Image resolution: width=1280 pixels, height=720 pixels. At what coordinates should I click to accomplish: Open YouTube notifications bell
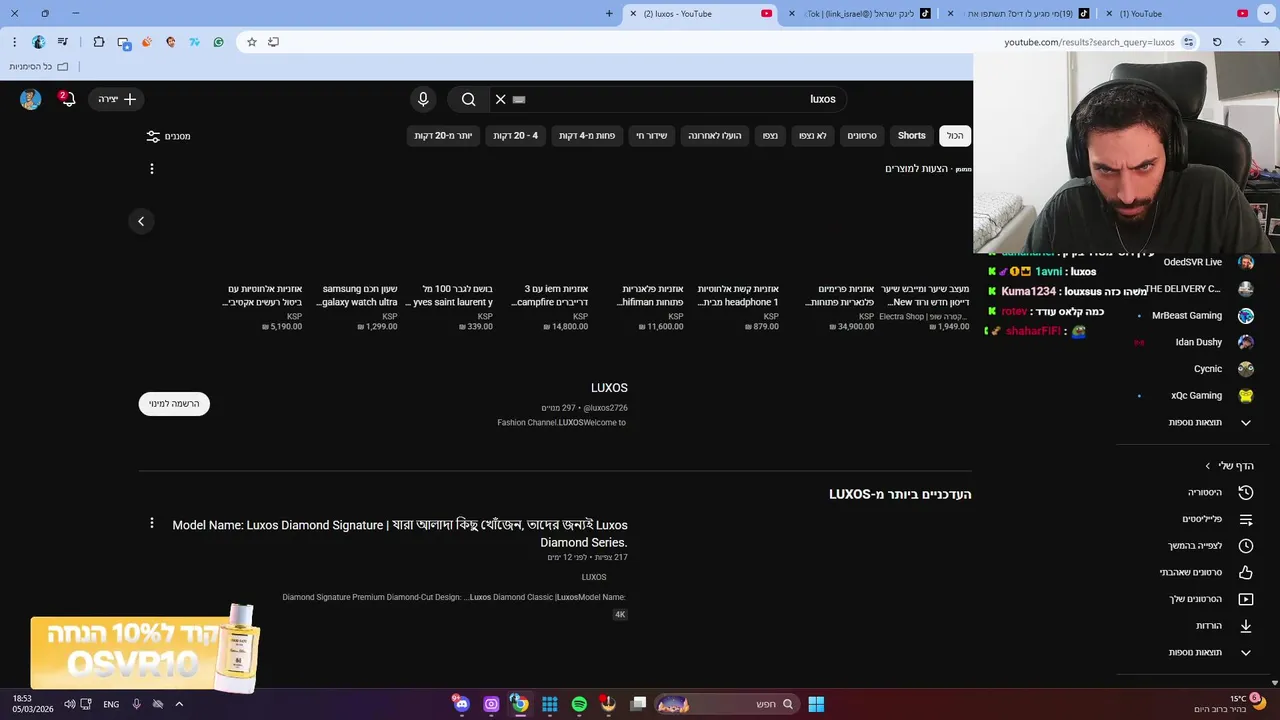(x=67, y=99)
